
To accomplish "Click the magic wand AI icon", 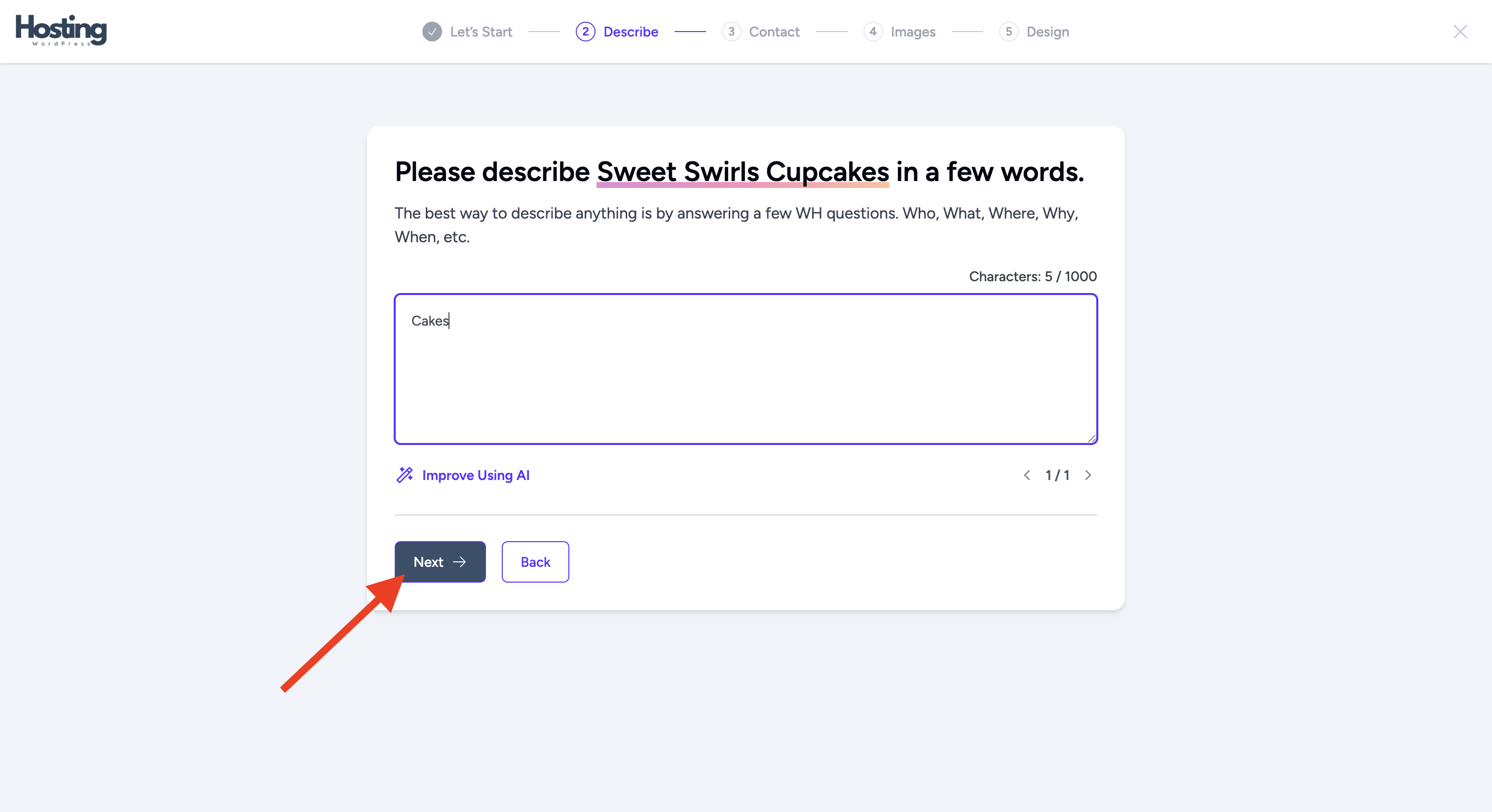I will (x=404, y=475).
